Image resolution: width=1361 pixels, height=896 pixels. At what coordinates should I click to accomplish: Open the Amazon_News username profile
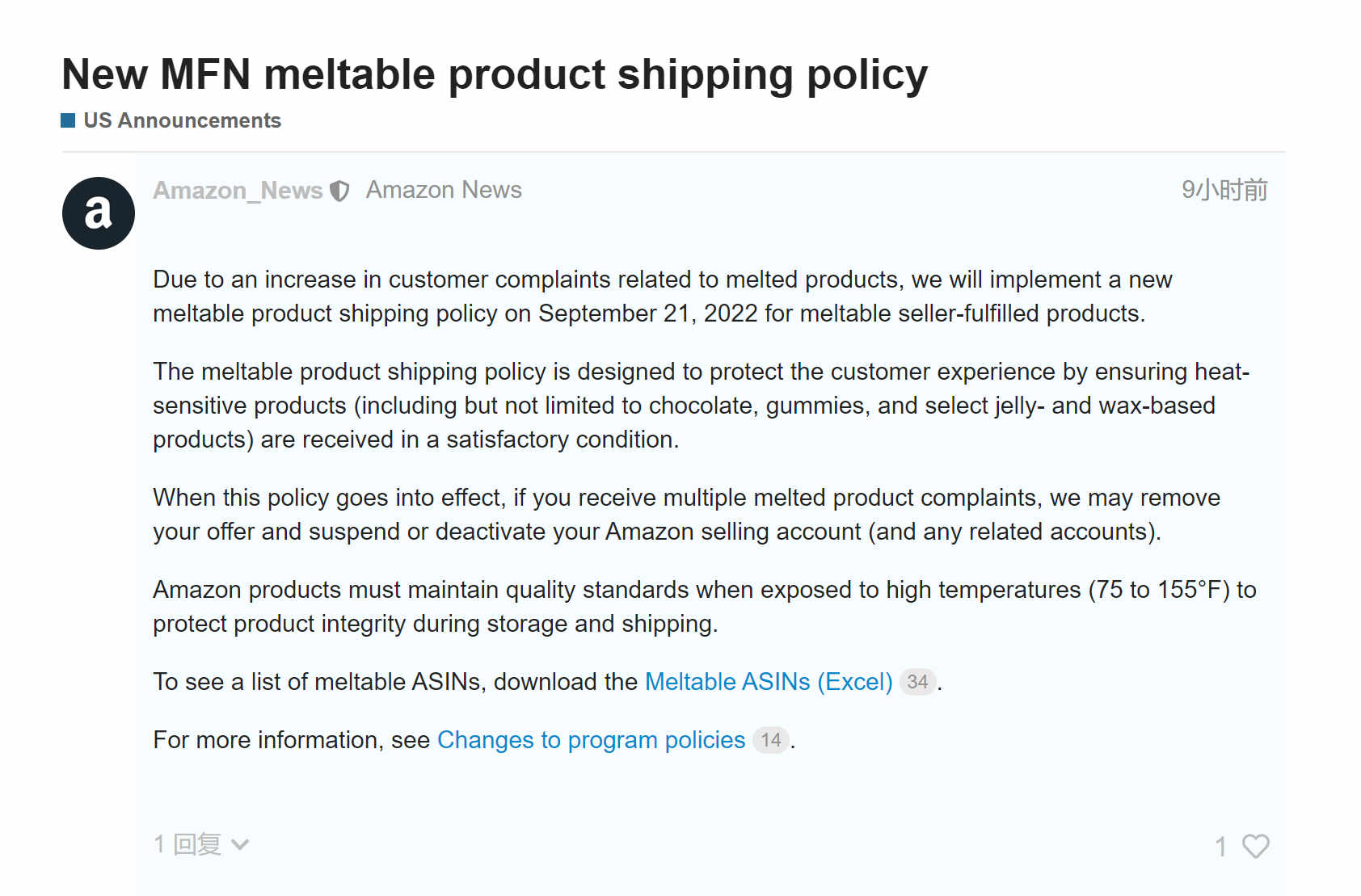(x=238, y=191)
